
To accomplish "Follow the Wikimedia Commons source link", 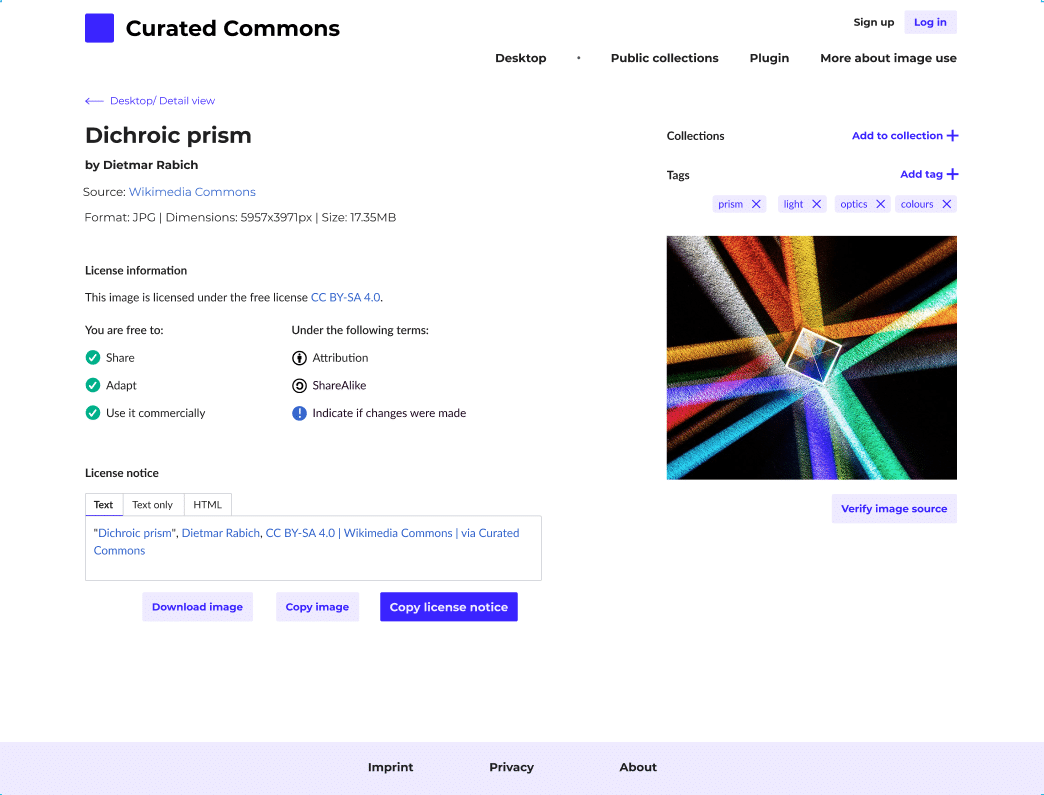I will tap(192, 192).
